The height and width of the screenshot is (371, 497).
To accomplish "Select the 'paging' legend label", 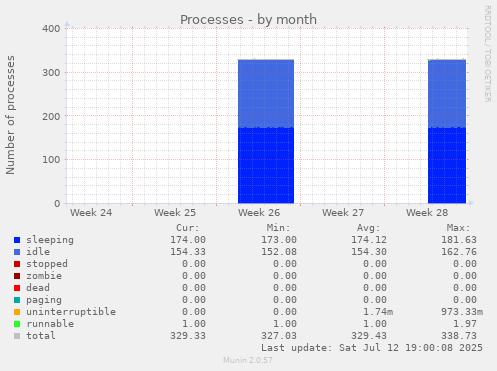I will [x=44, y=300].
